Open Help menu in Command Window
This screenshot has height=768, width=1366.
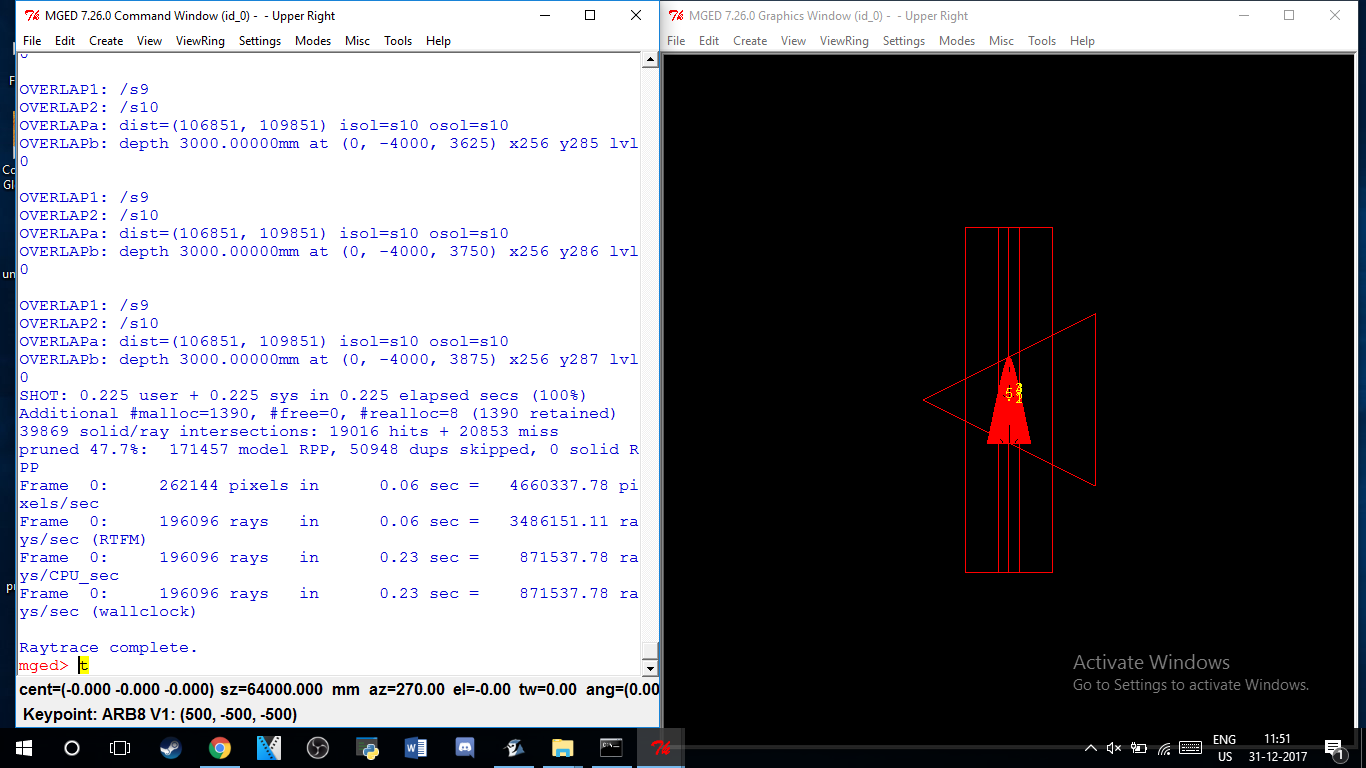point(438,41)
